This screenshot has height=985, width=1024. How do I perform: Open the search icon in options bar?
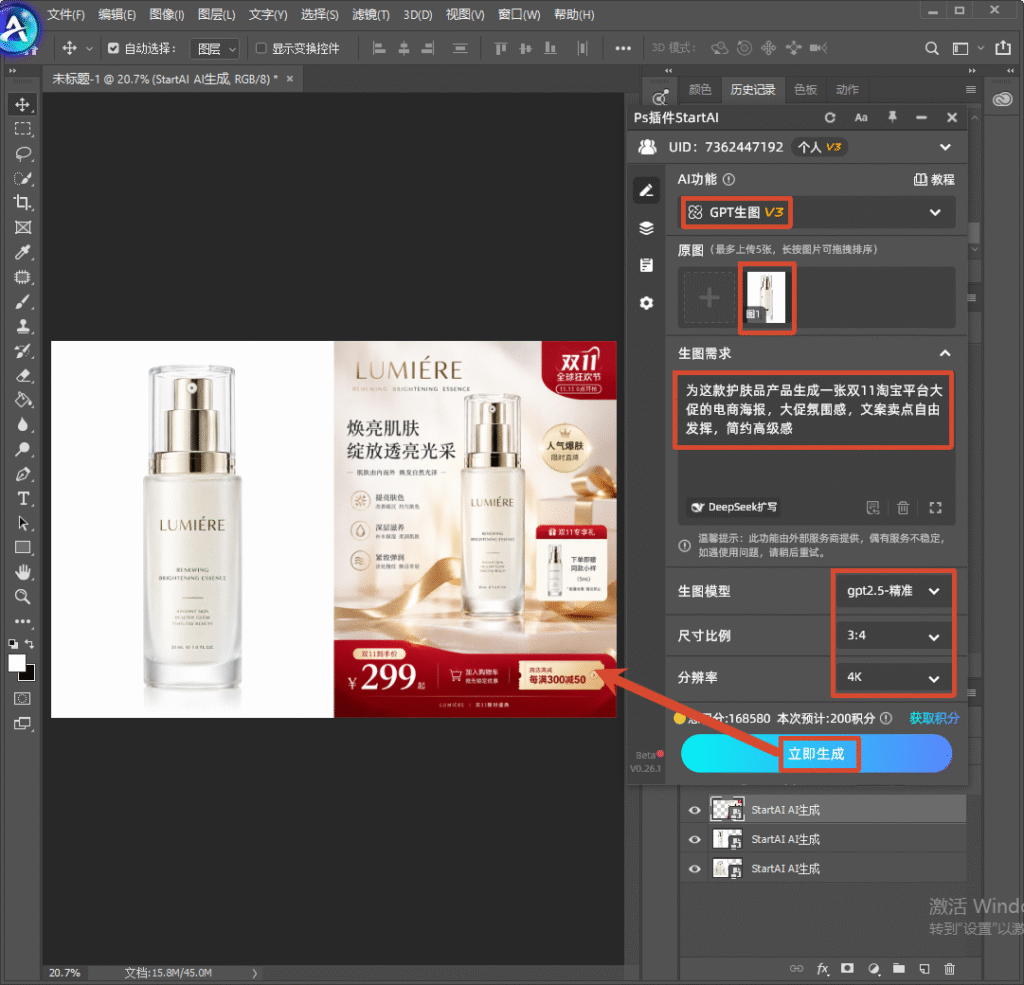932,48
